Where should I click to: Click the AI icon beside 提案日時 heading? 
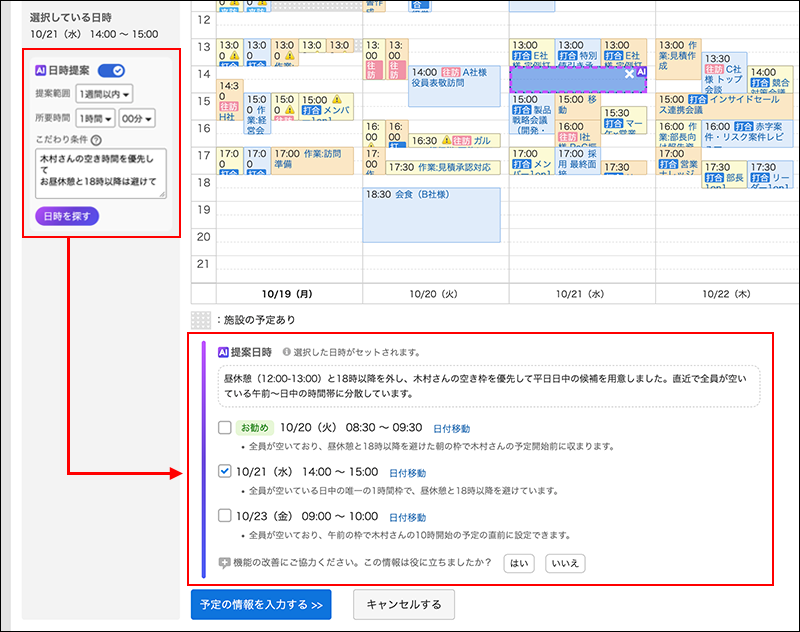[223, 352]
